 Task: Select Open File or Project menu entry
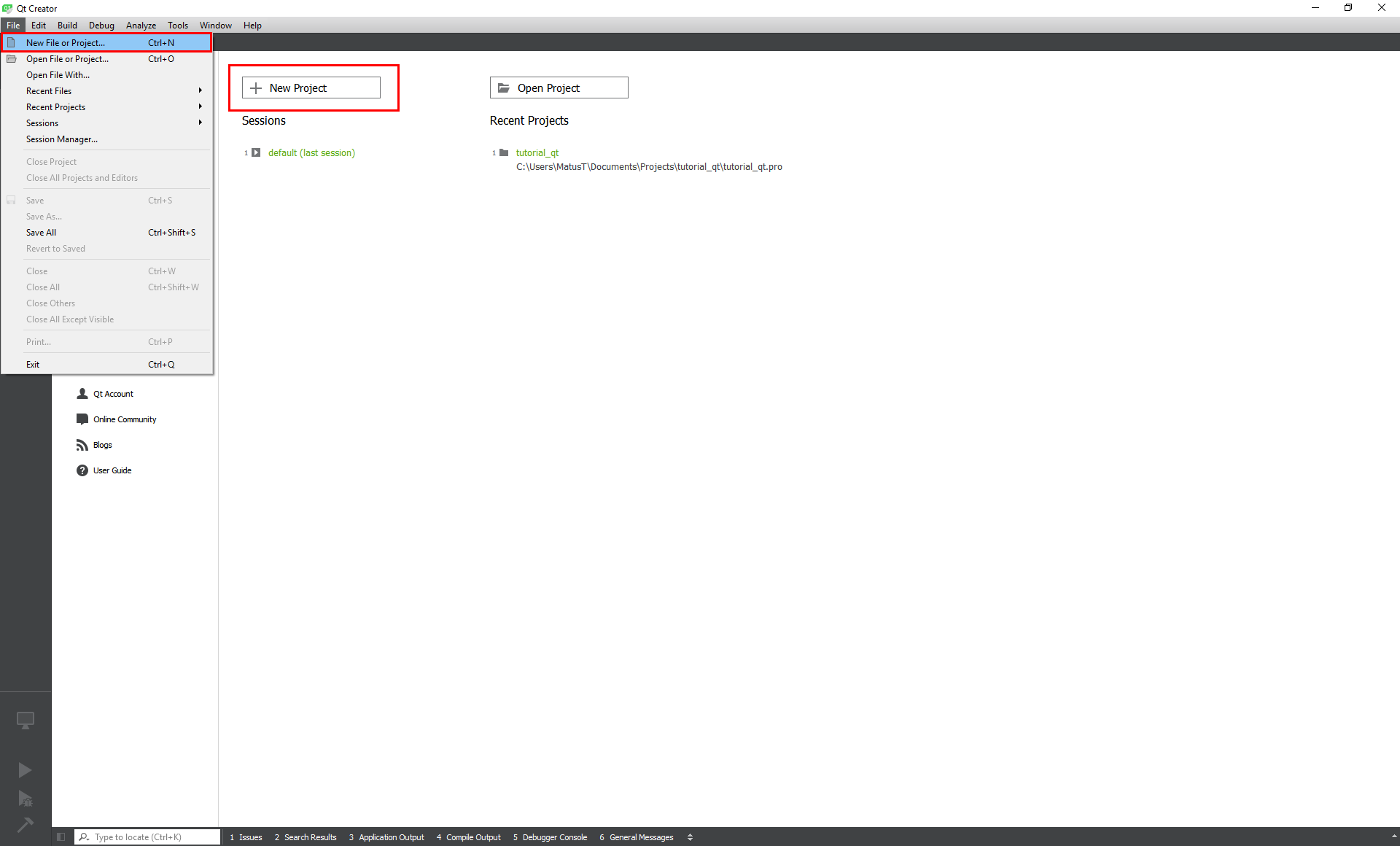coord(106,58)
